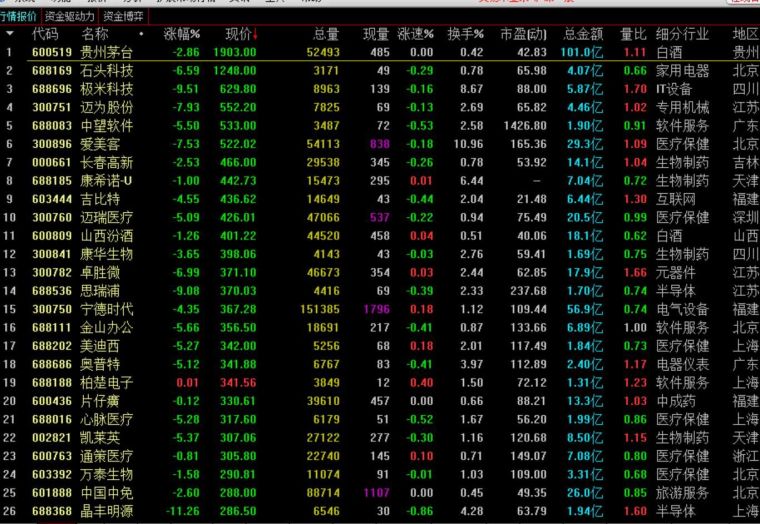Click the 思瑞浦 change value -9.08
This screenshot has width=760, height=524.
coord(186,291)
